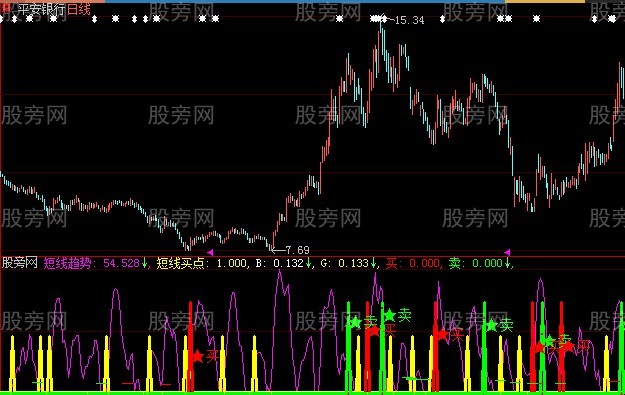Click the highest green star 卖 signal icon

389,315
